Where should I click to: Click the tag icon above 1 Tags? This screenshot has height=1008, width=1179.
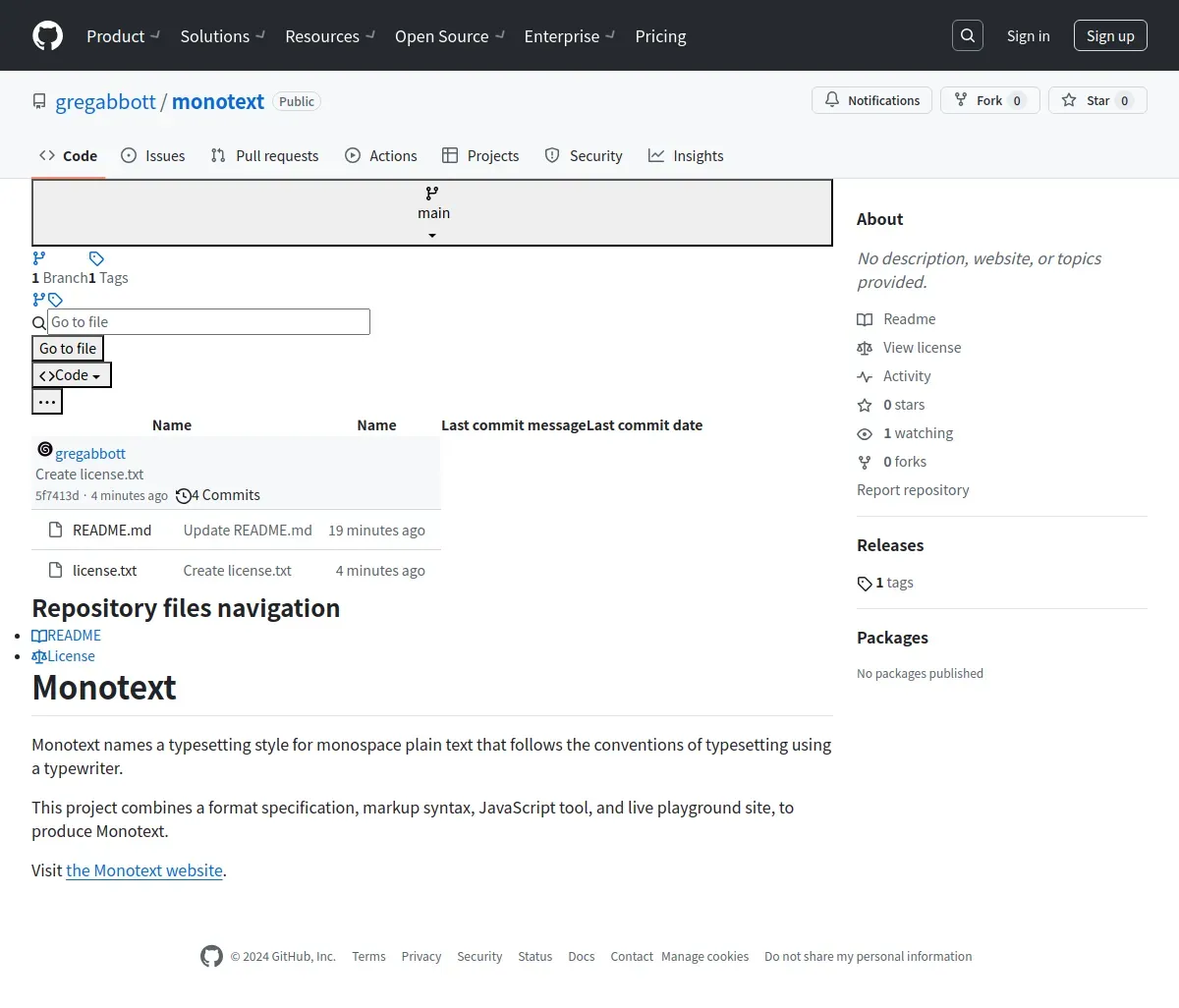click(x=96, y=258)
